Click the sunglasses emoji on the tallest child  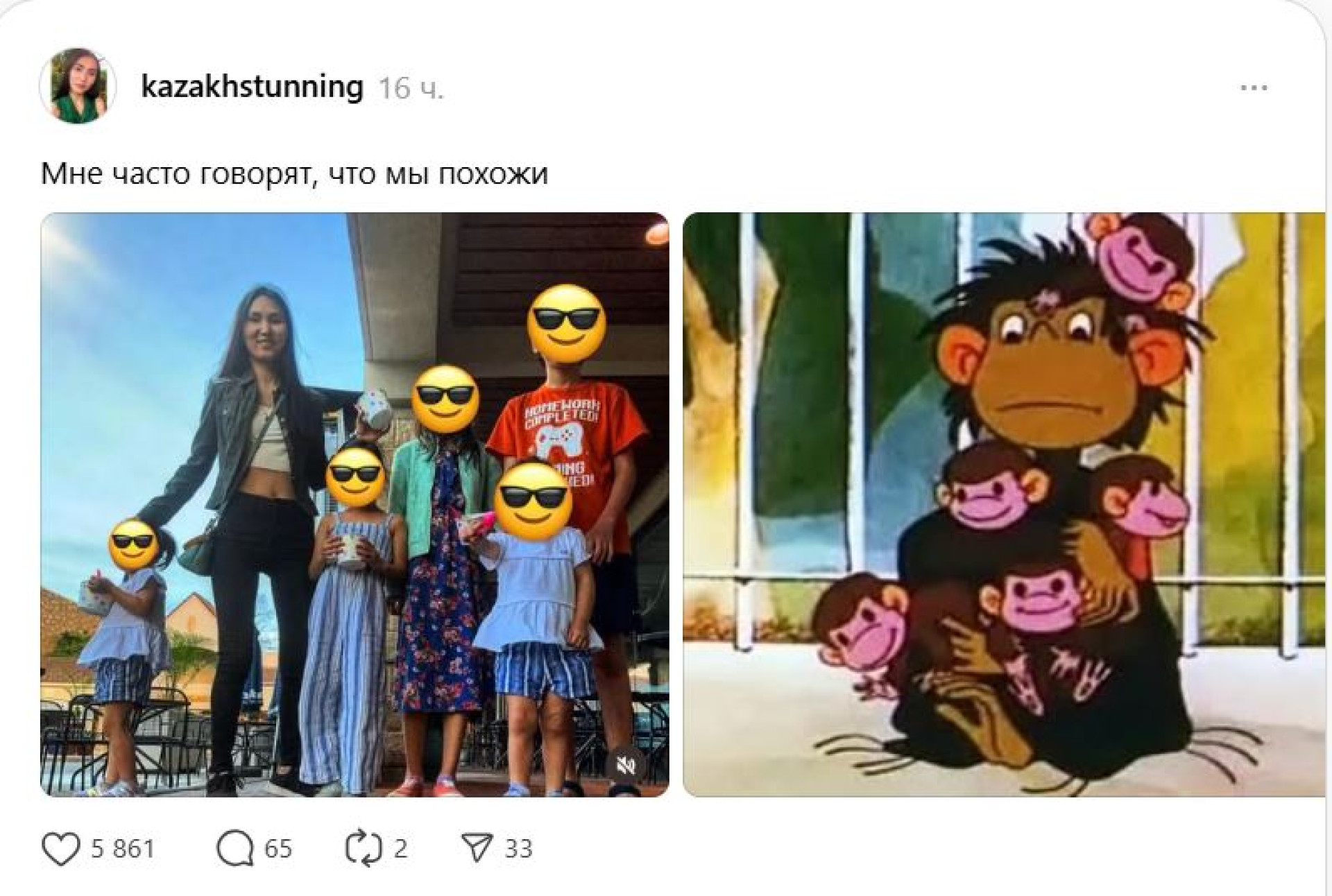[567, 325]
